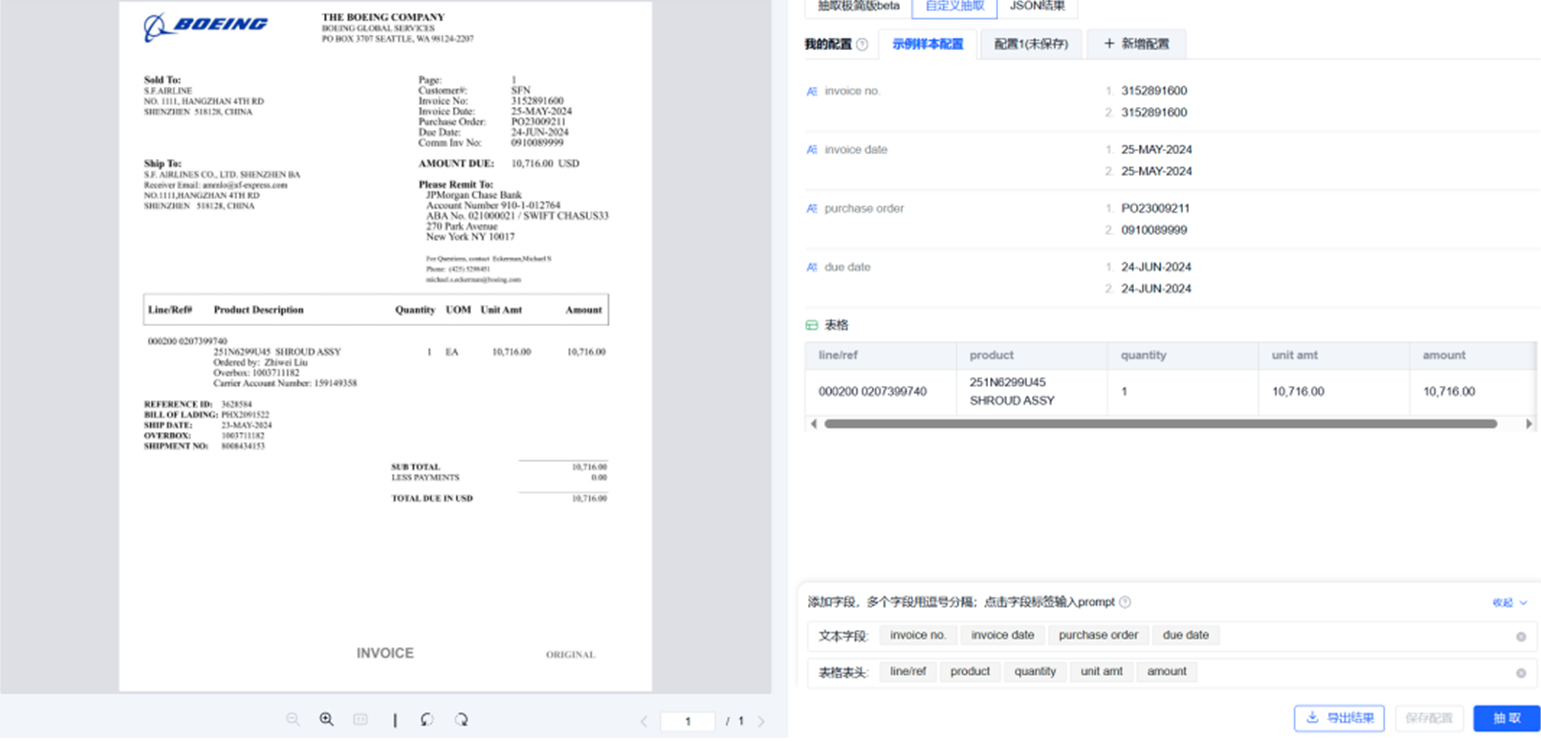Click the quantity cell showing 1
Image resolution: width=1541 pixels, height=741 pixels.
[x=1183, y=392]
